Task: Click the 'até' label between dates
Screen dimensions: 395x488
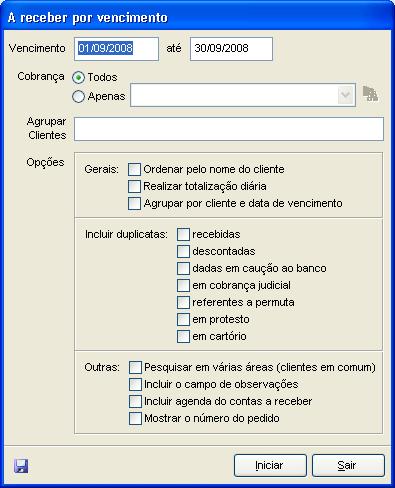Action: click(174, 48)
